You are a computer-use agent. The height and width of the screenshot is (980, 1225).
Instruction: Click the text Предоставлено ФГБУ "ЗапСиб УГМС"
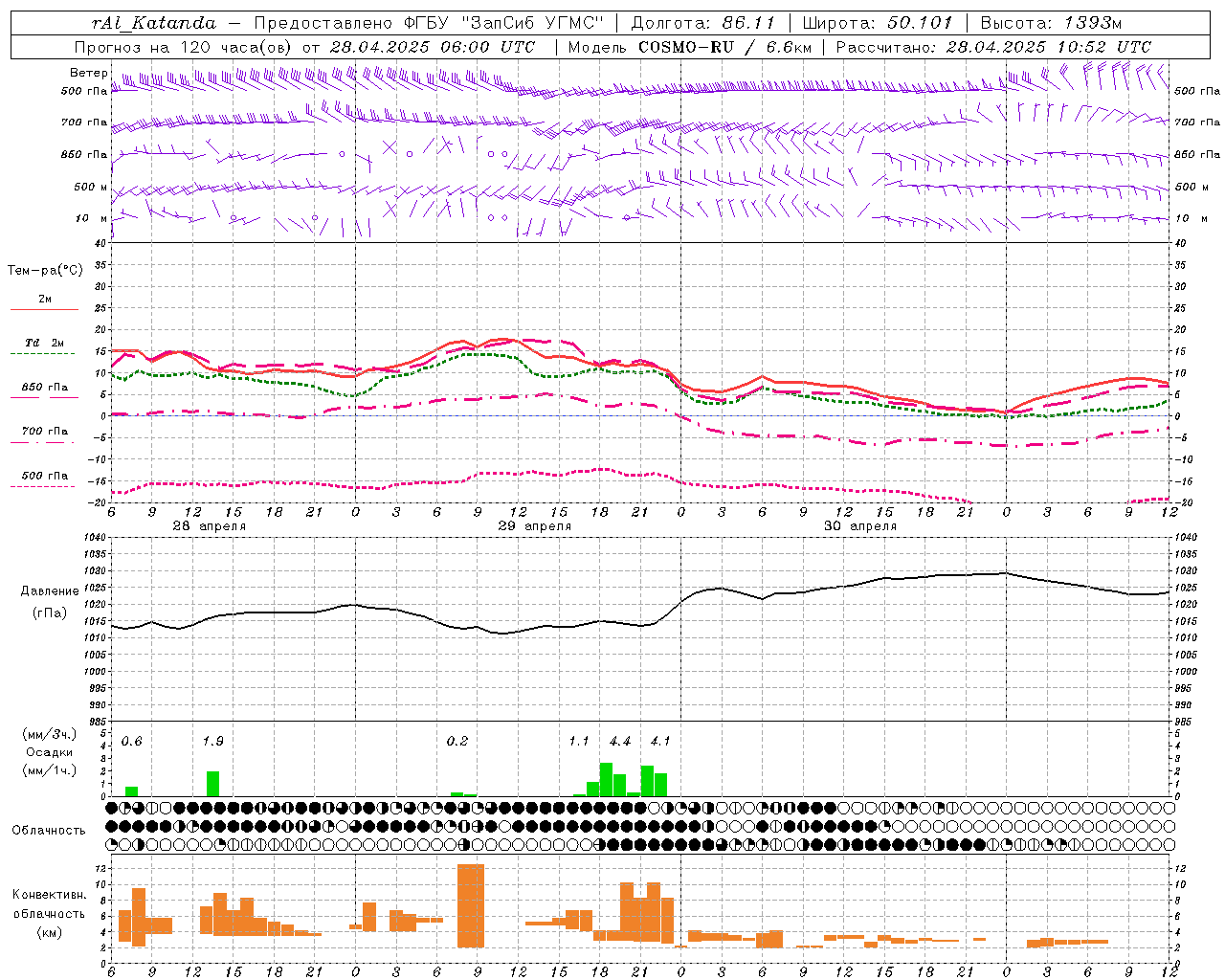(431, 23)
